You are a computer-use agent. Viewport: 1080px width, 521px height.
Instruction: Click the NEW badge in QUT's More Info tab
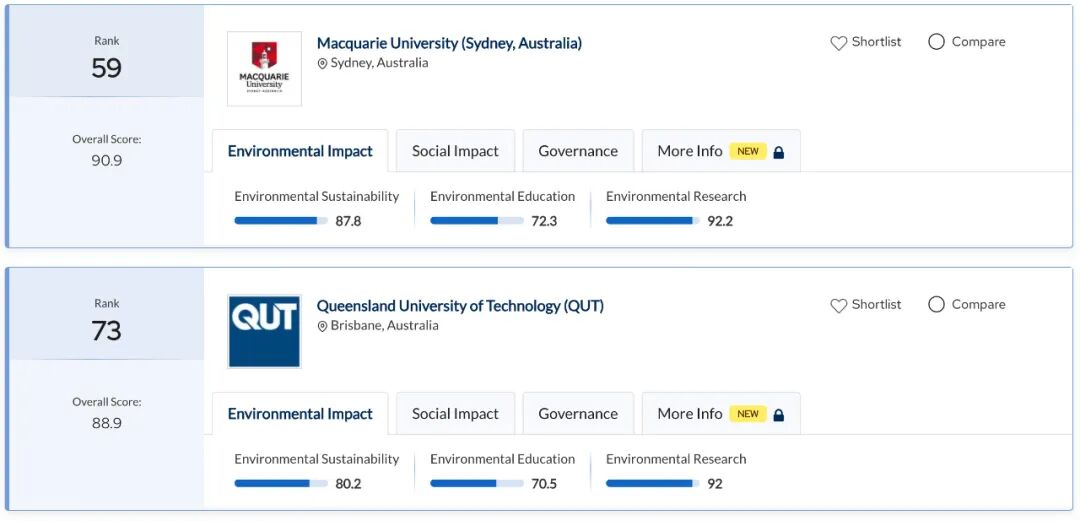click(x=748, y=414)
